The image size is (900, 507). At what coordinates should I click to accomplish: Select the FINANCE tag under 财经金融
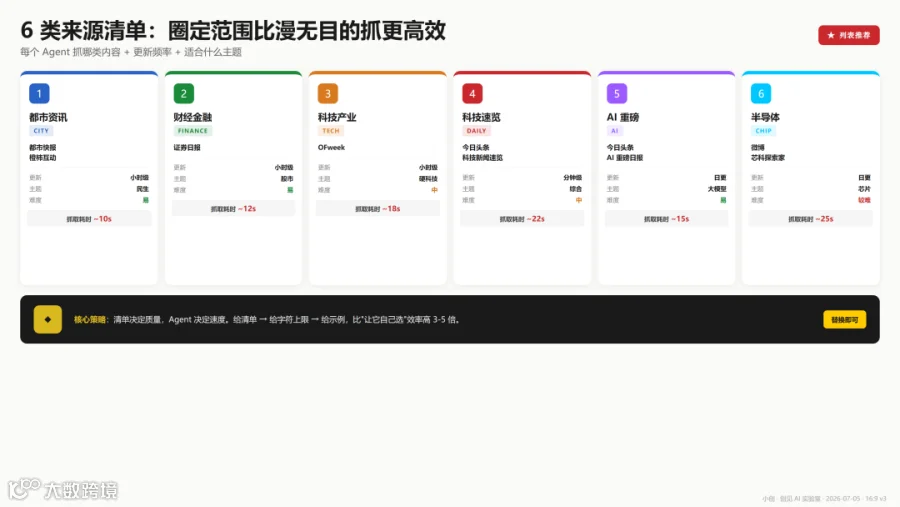click(x=193, y=131)
